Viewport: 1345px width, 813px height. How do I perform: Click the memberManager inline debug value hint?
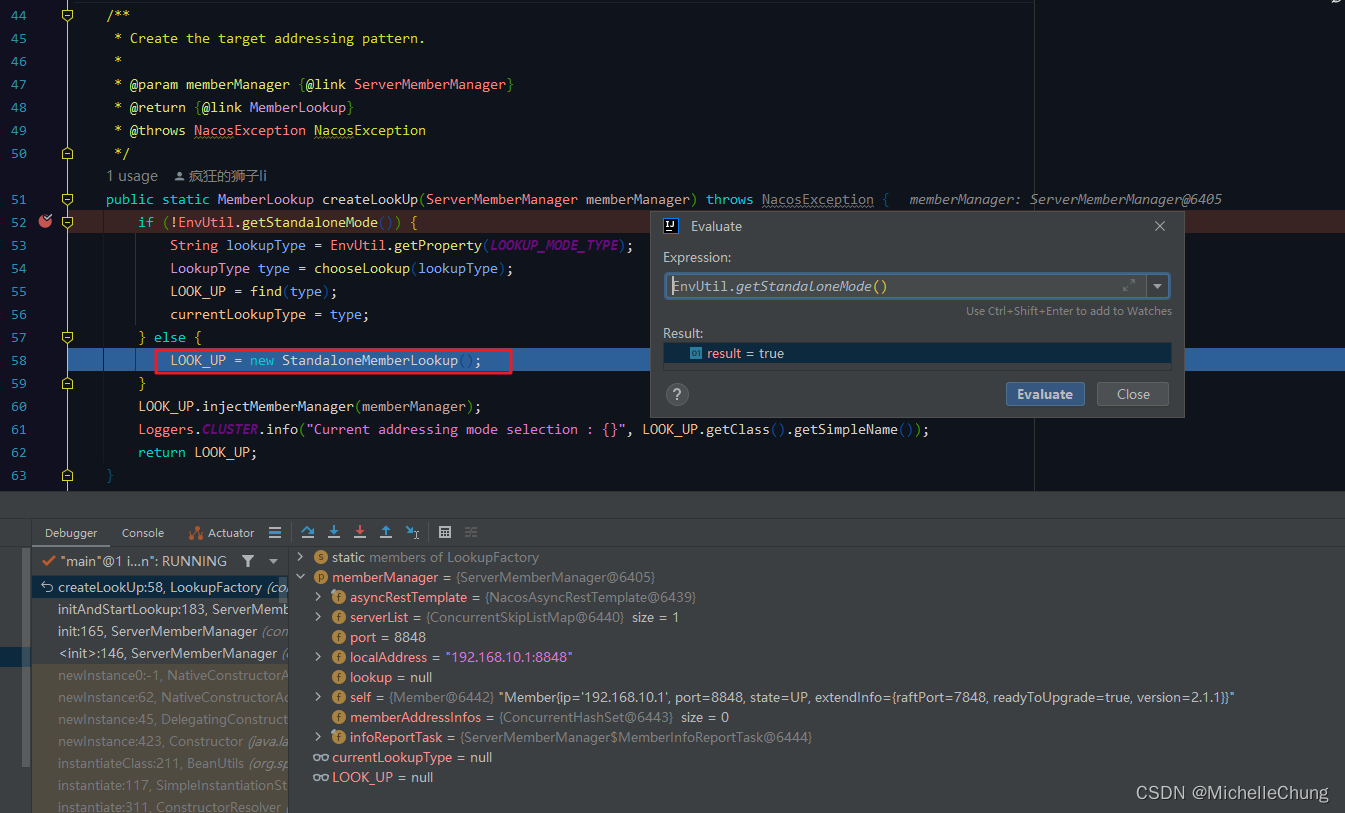coord(1065,199)
